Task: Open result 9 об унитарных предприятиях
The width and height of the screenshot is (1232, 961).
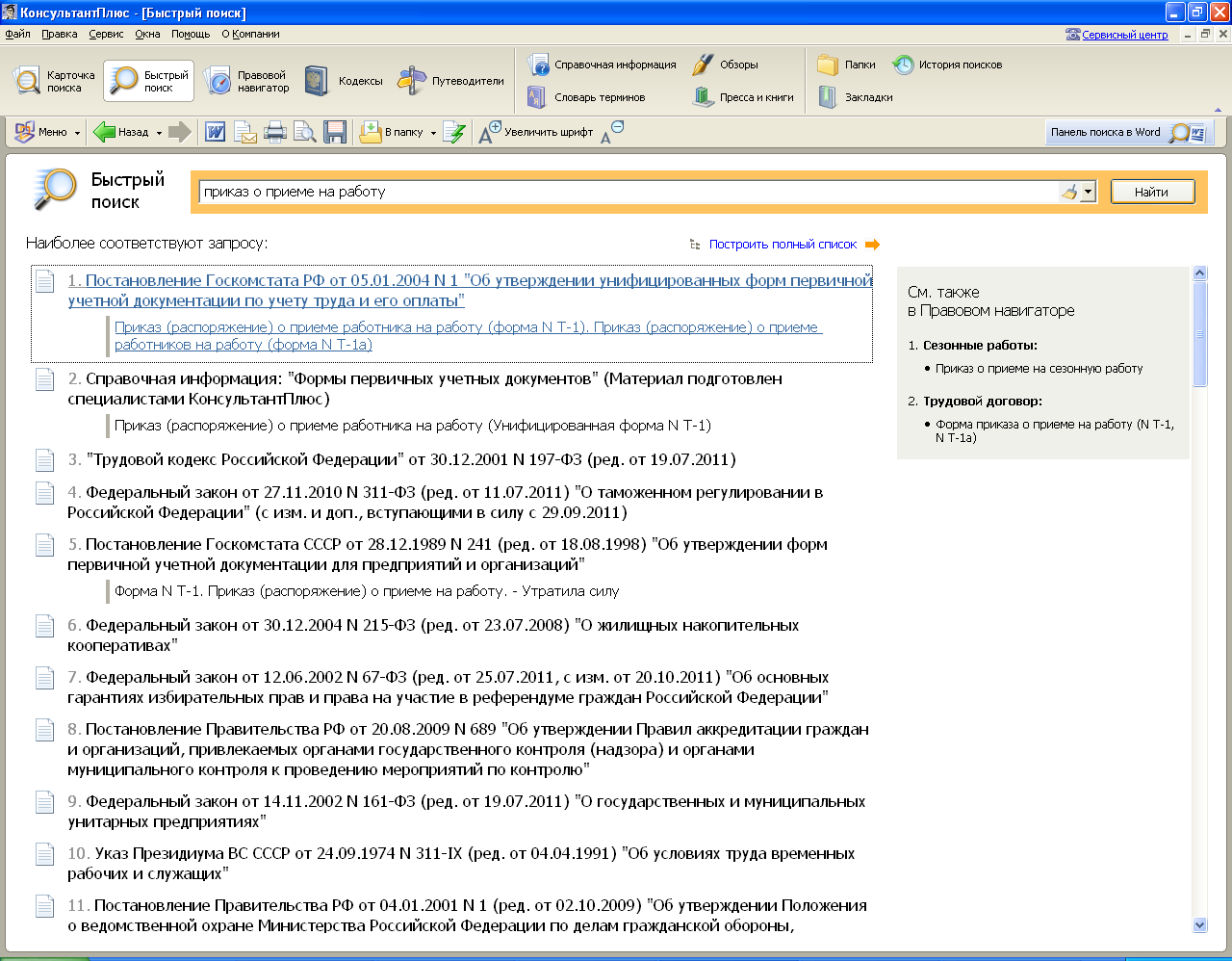Action: [467, 812]
